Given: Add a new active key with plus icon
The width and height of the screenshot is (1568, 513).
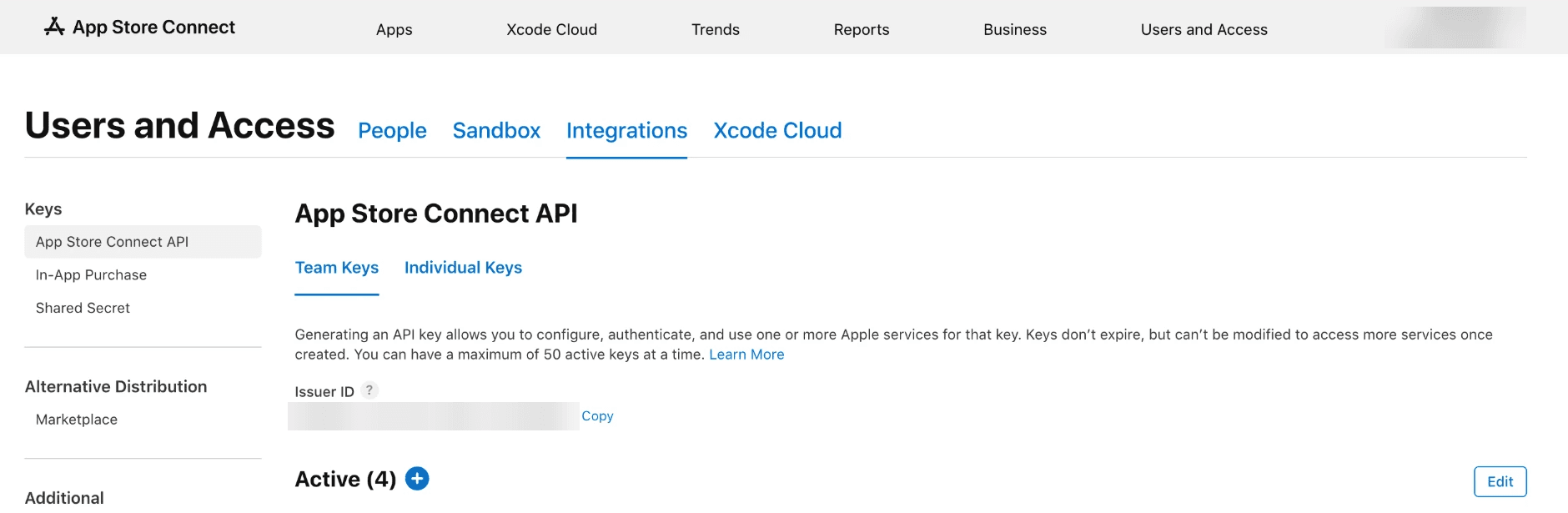Looking at the screenshot, I should click(x=417, y=479).
